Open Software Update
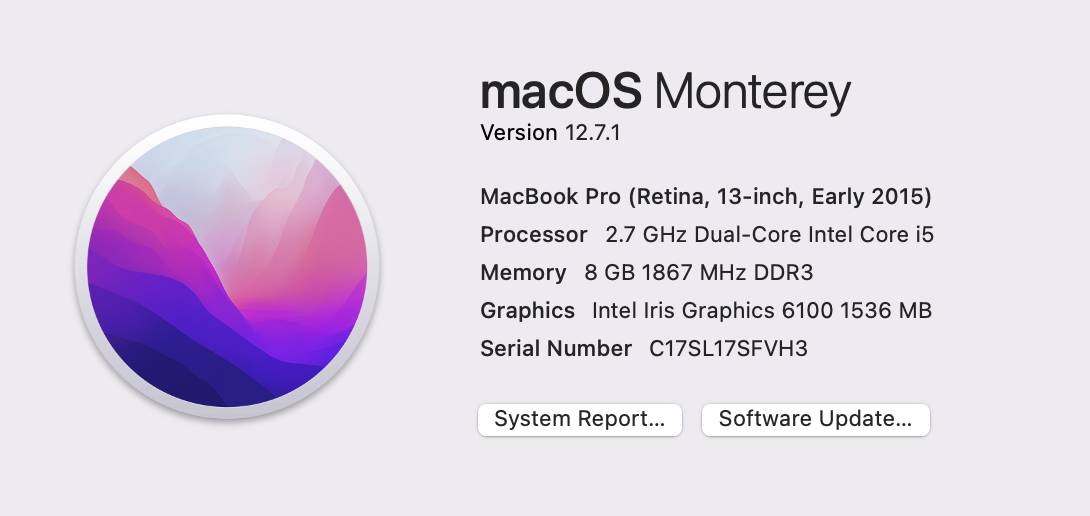The image size is (1090, 516). click(x=816, y=420)
